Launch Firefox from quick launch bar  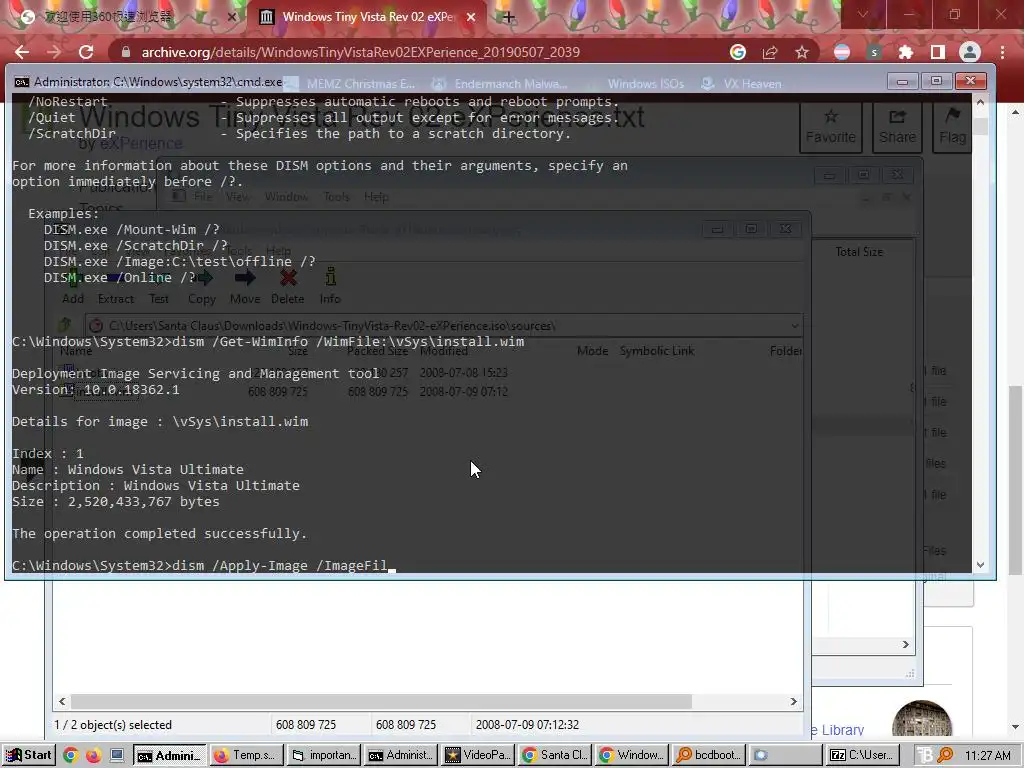[93, 756]
